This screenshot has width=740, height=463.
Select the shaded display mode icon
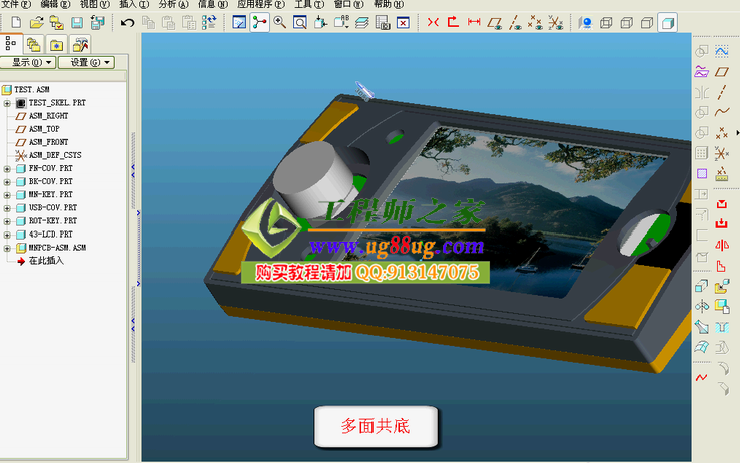[667, 22]
